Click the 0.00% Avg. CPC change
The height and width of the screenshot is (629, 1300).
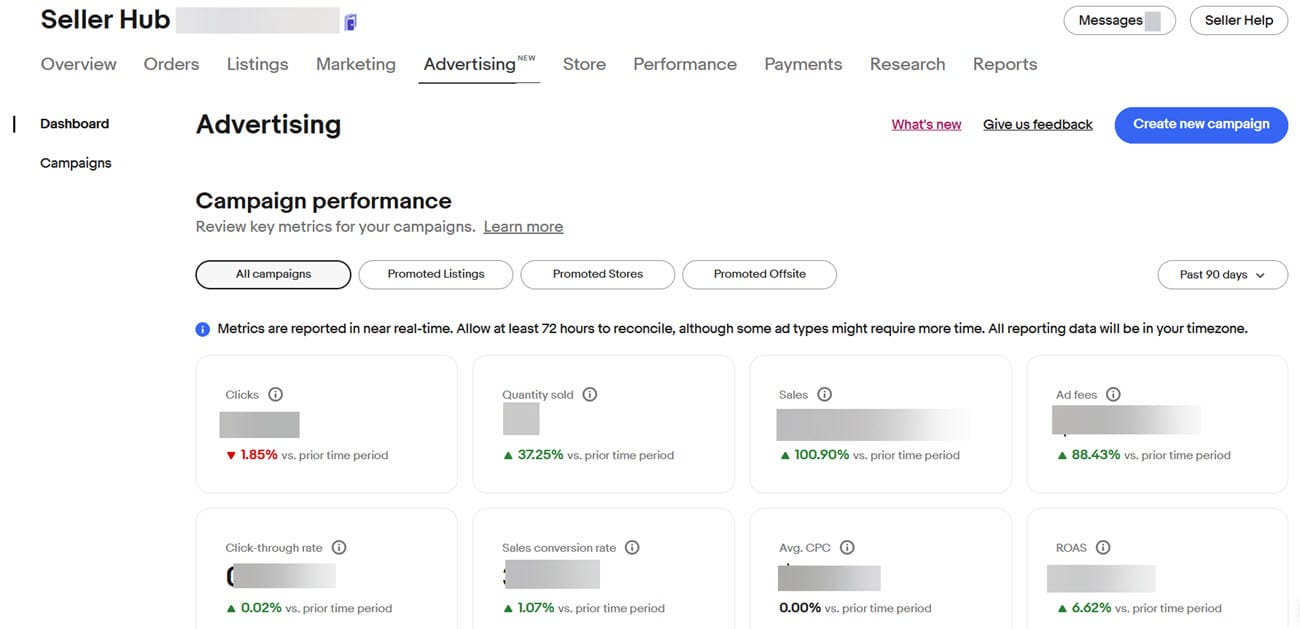[x=800, y=608]
